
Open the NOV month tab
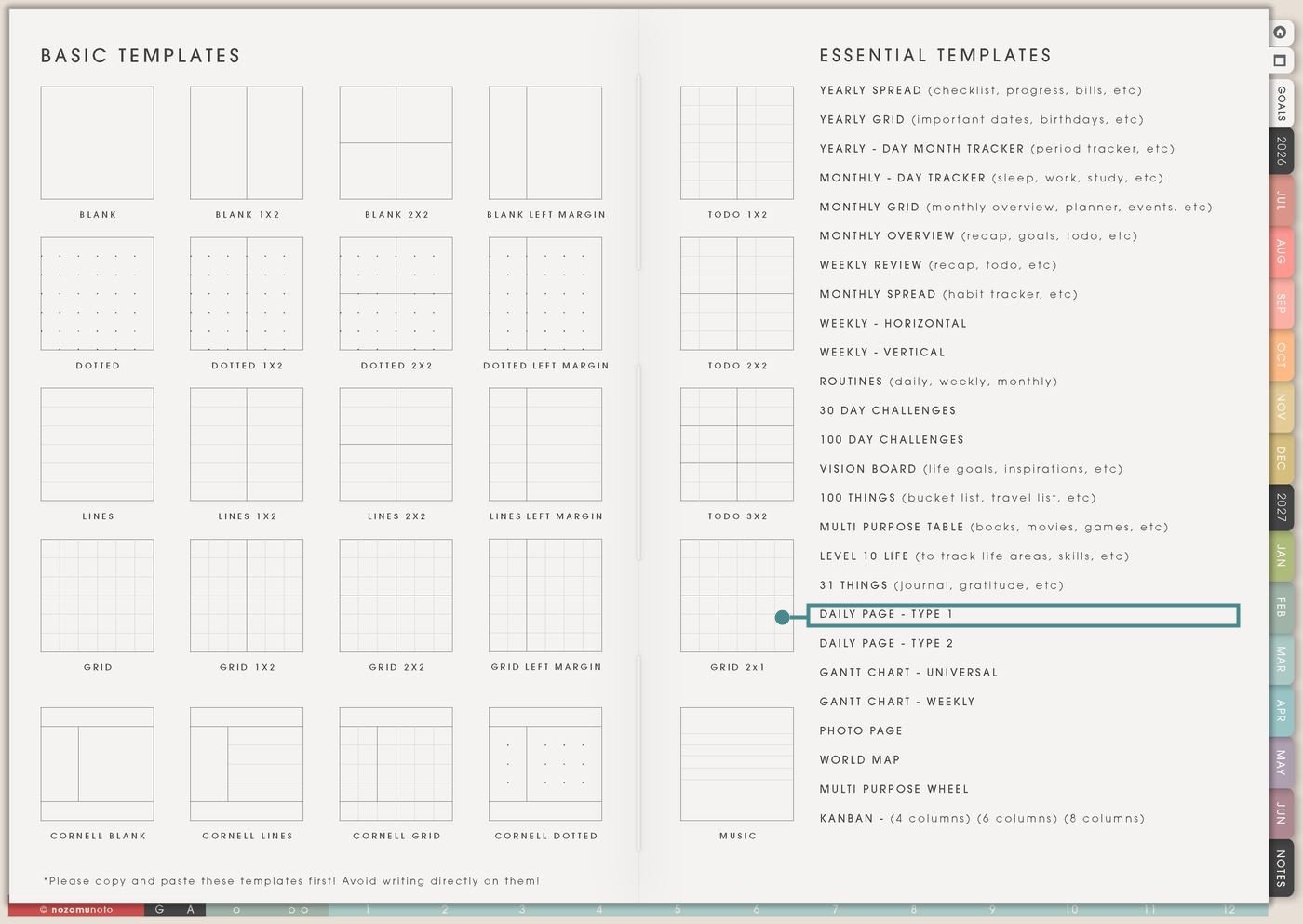pos(1281,407)
